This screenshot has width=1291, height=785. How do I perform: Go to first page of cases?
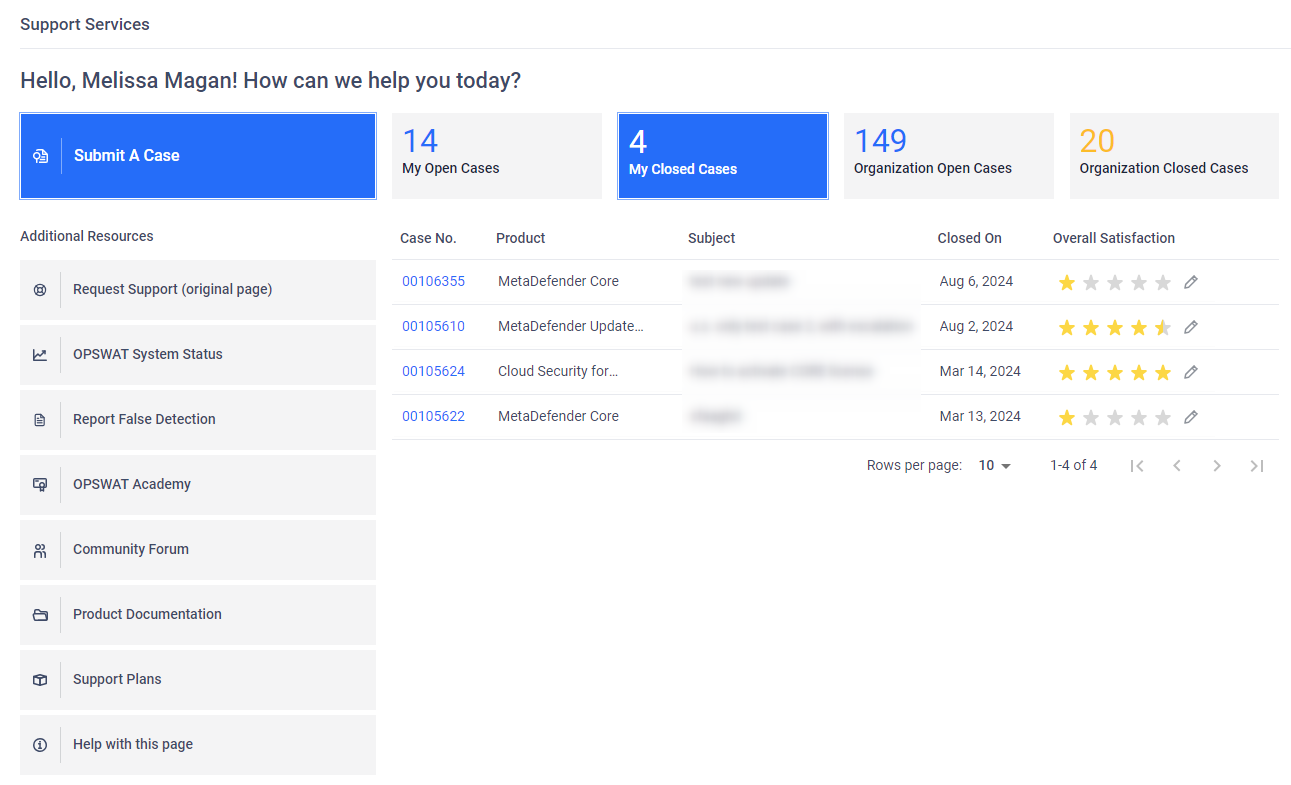pyautogui.click(x=1137, y=466)
